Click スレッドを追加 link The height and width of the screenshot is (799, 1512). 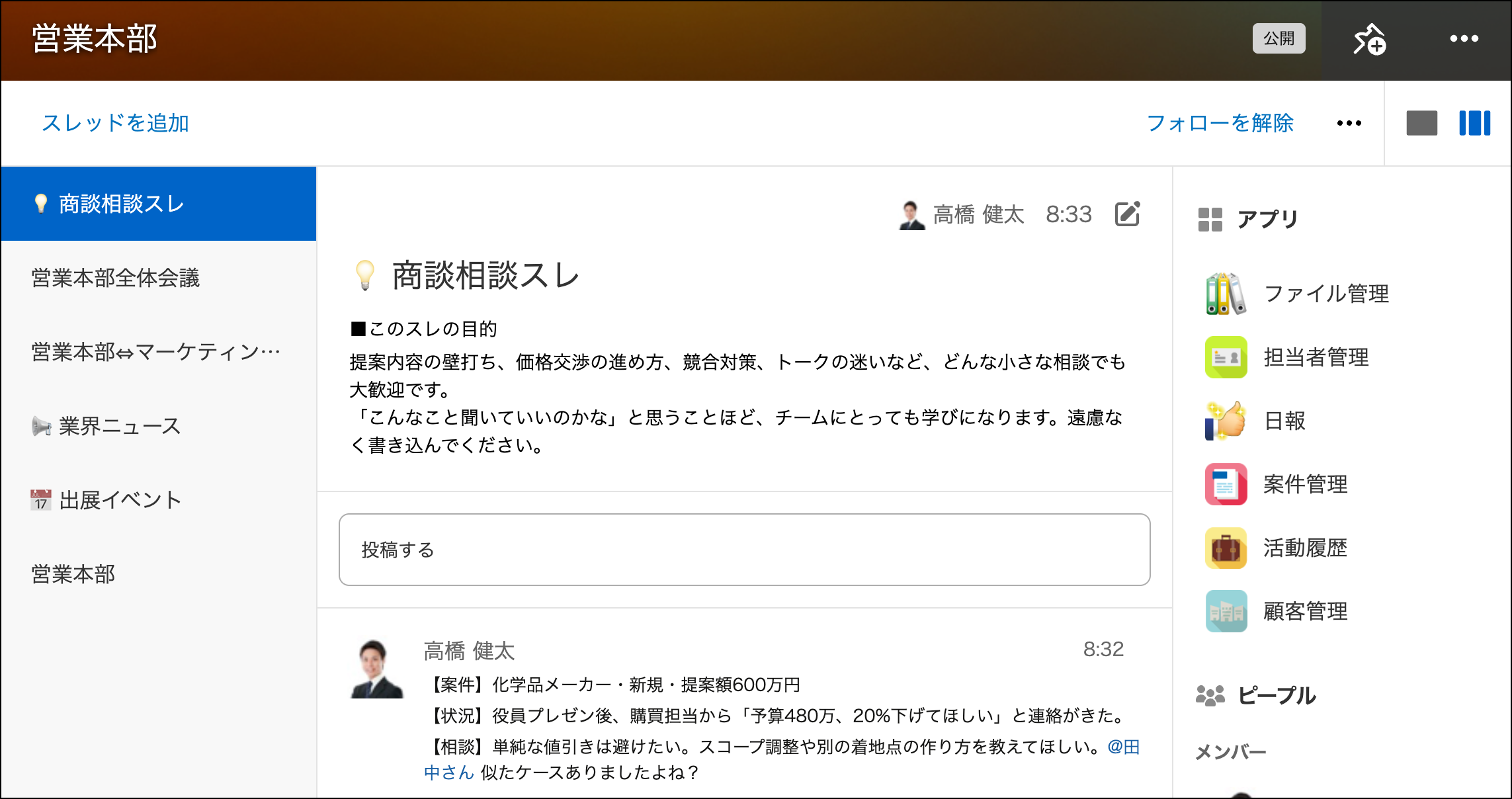click(116, 123)
